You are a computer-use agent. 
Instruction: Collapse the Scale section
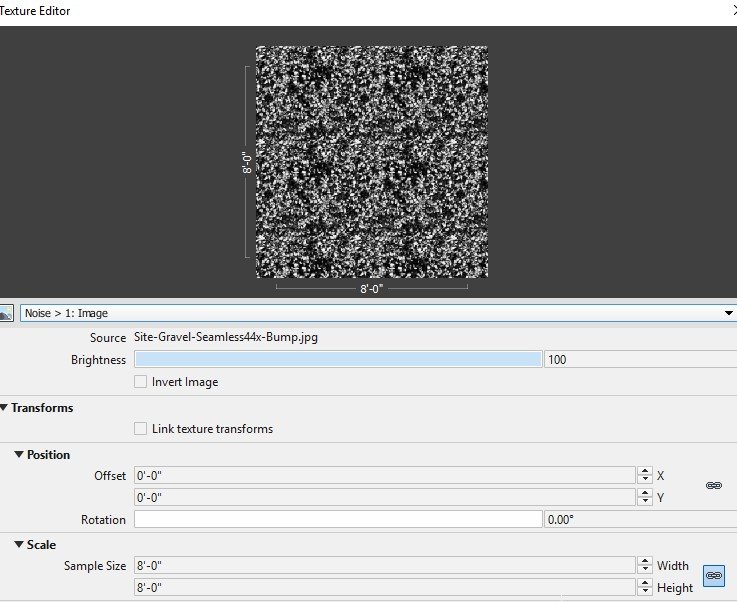point(20,545)
